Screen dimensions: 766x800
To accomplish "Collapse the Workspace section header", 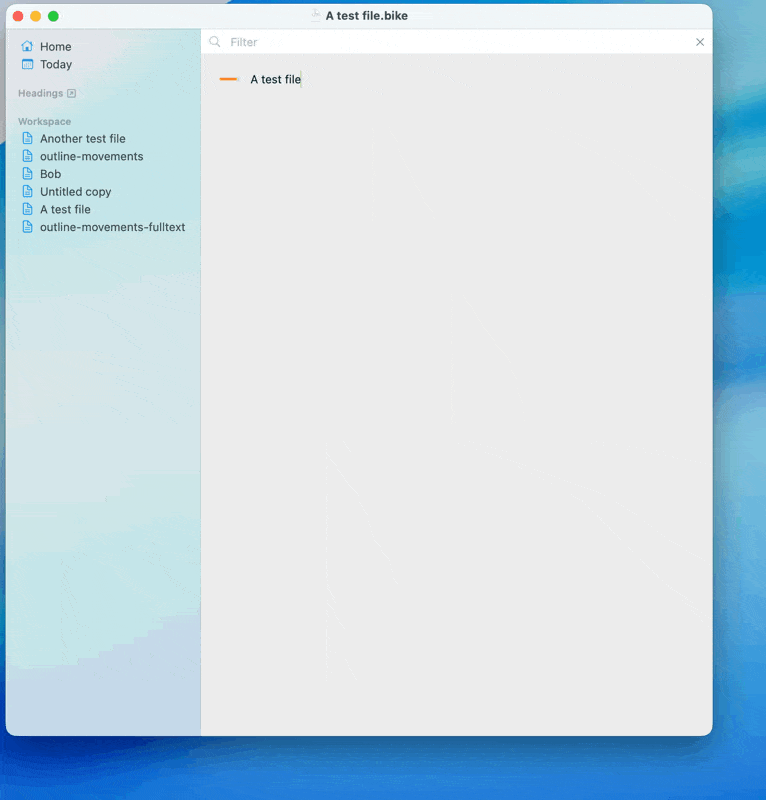I will 44,122.
